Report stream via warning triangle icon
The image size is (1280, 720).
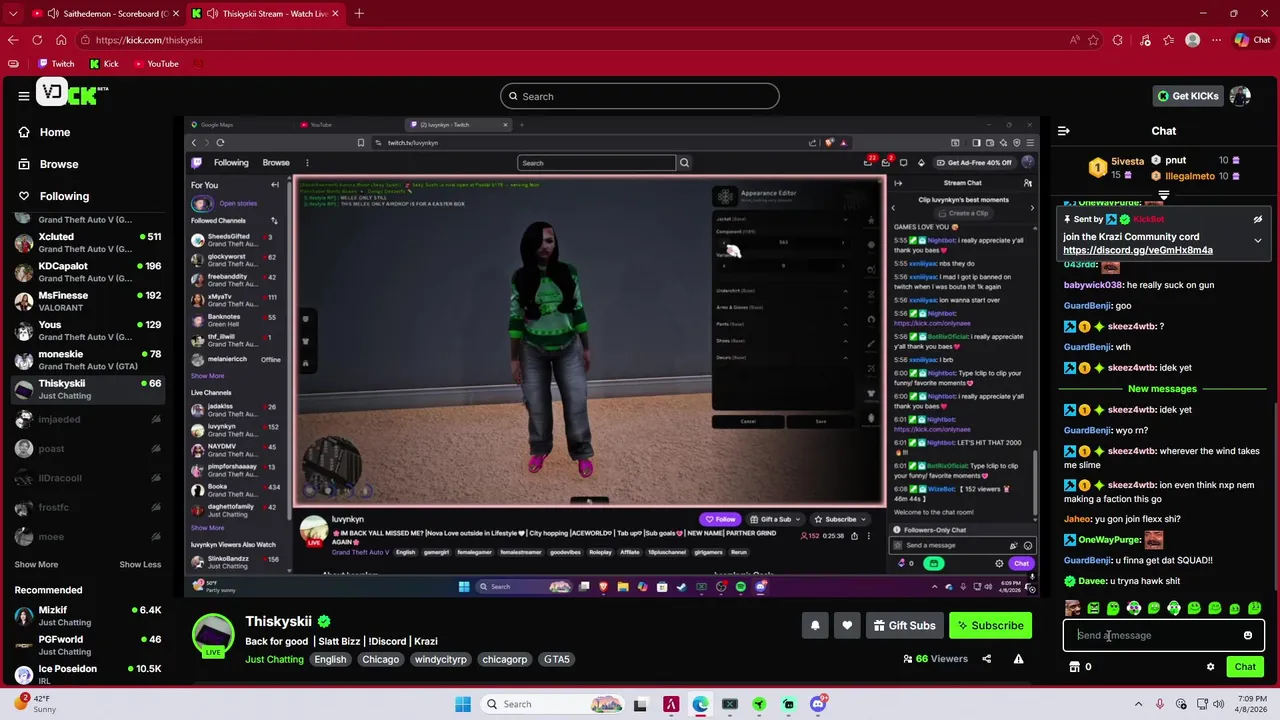click(x=1018, y=659)
